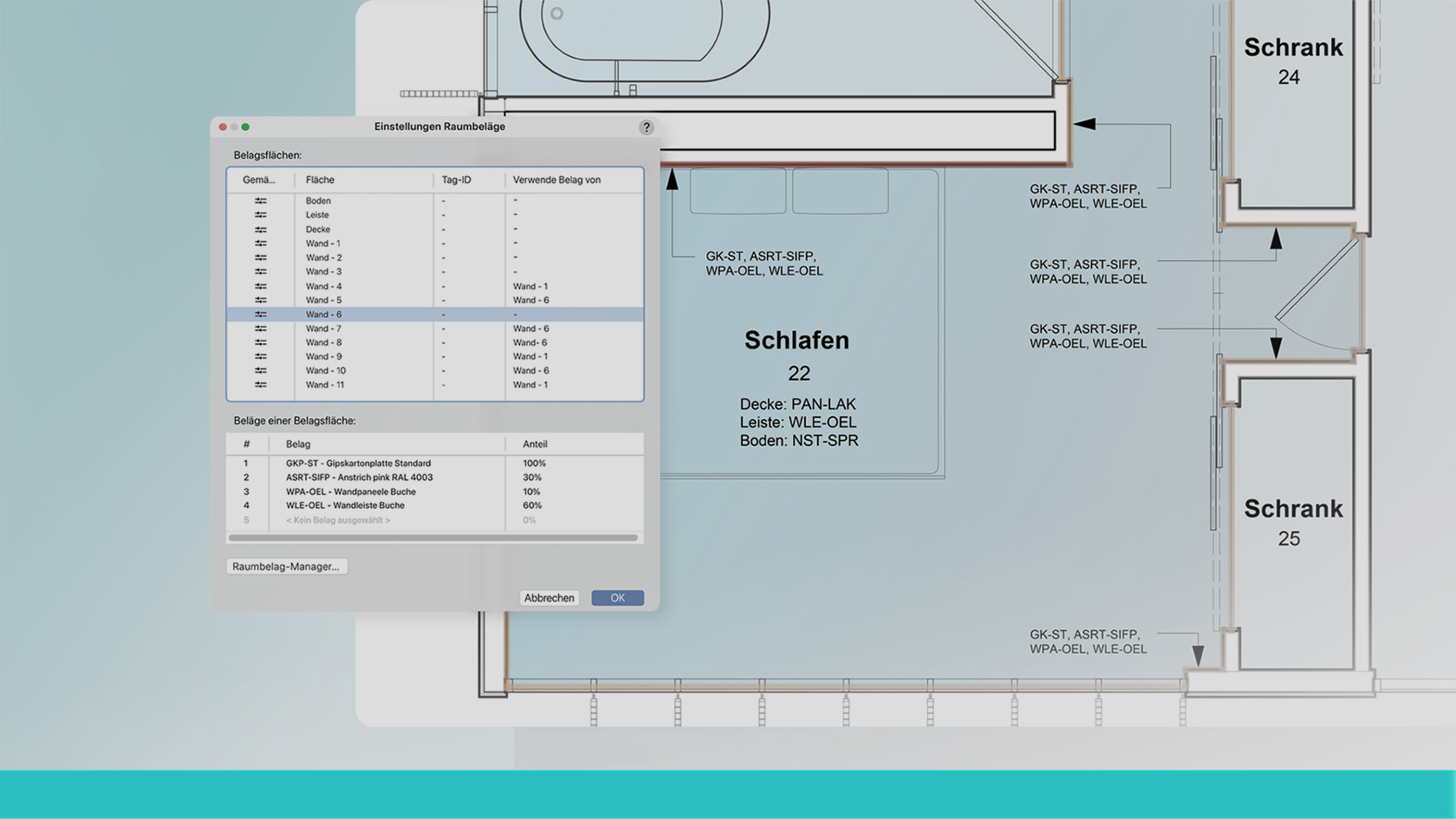1456x819 pixels.
Task: Click the 60% Anteil value
Action: 531,505
